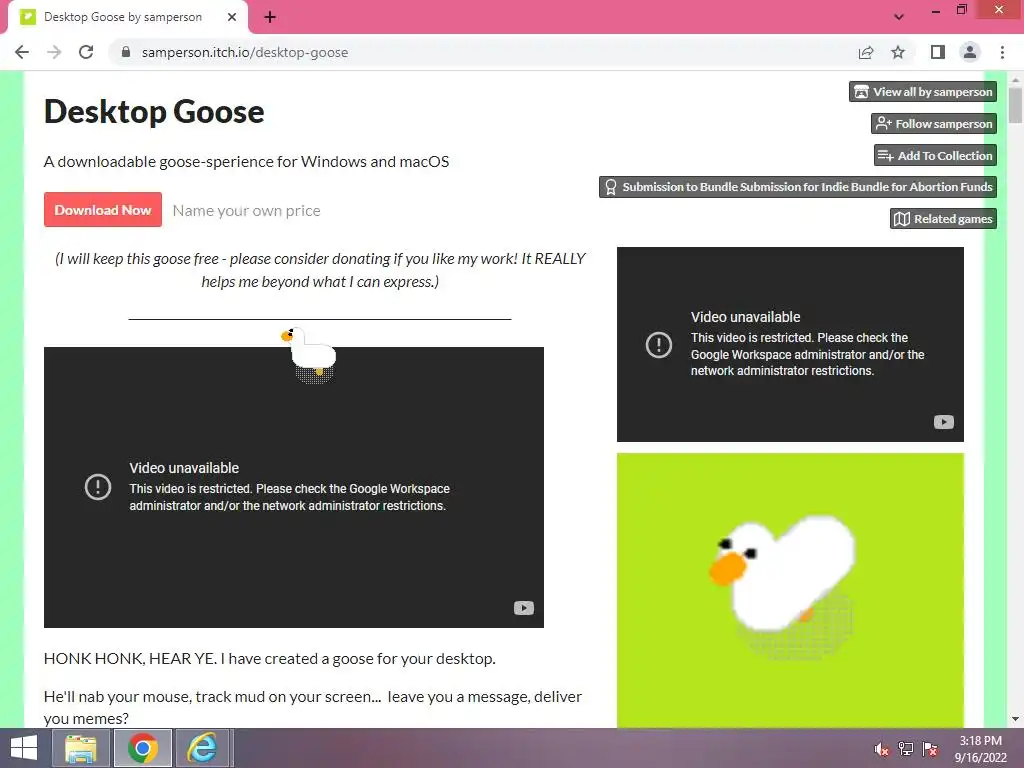Click the page vertical scrollbar thumb
Viewport: 1024px width, 768px height.
pos(1015,104)
